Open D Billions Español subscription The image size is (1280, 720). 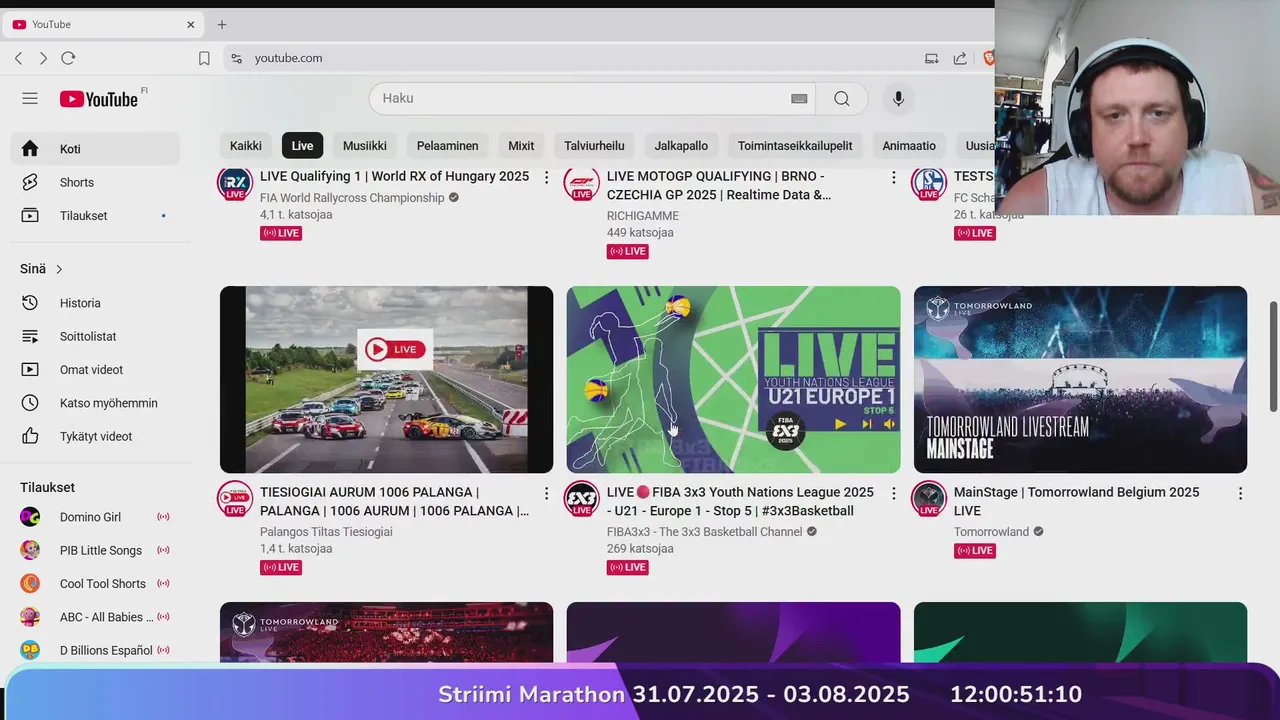coord(95,650)
